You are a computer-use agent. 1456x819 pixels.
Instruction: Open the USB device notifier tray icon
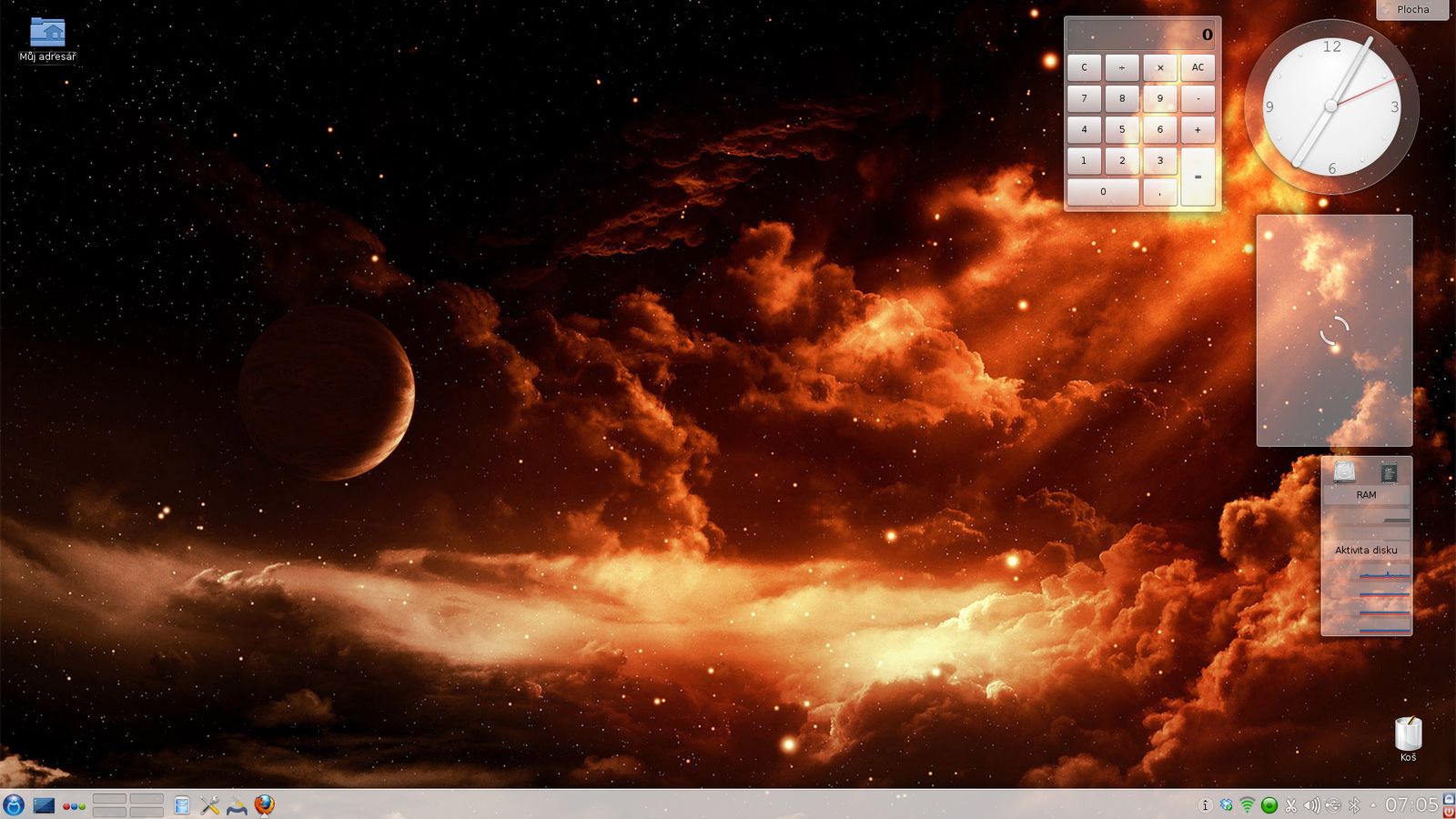click(1333, 805)
